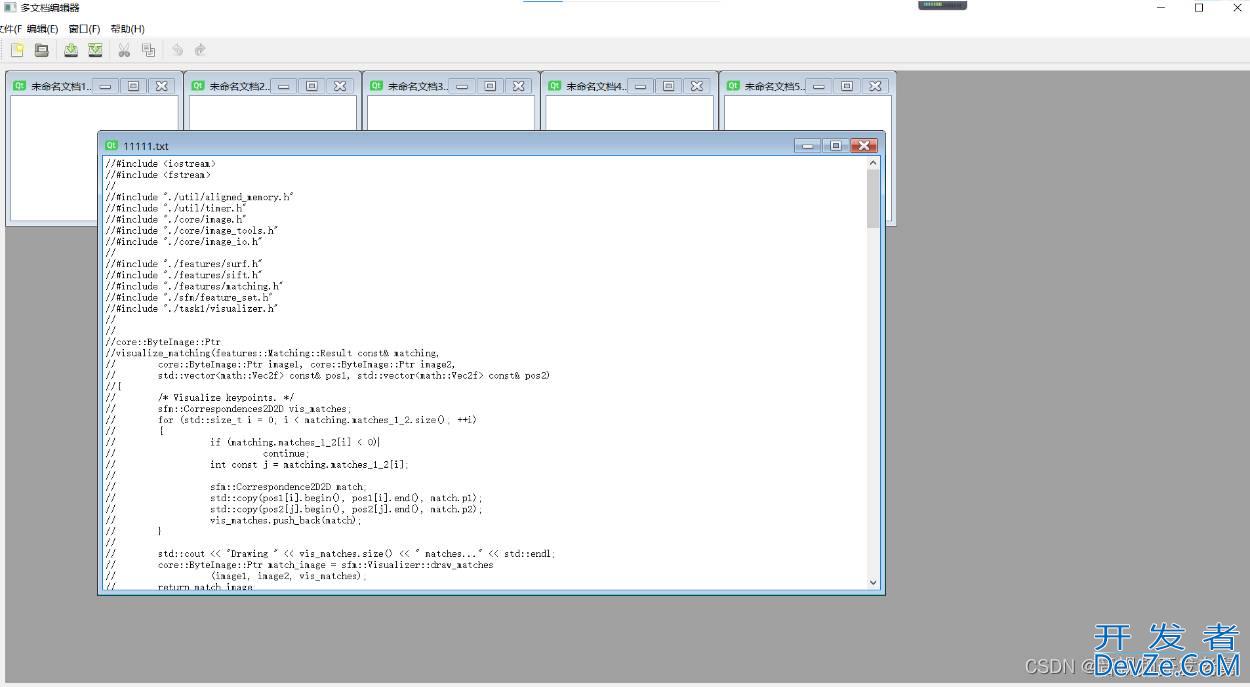The image size is (1250, 687).
Task: Click the Redo arrow toolbar icon
Action: pyautogui.click(x=200, y=50)
